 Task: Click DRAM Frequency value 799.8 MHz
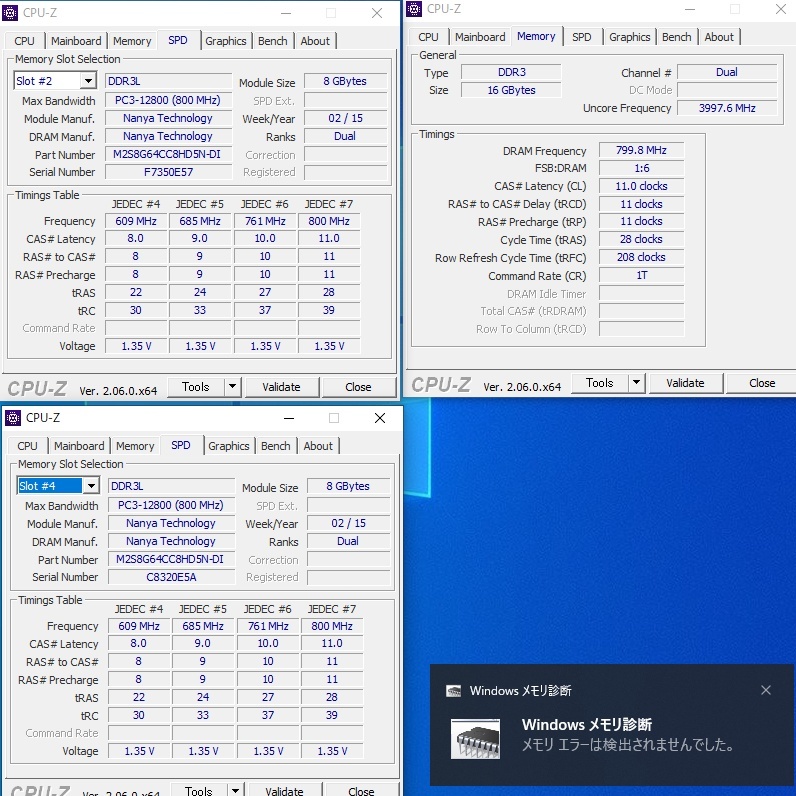(x=642, y=150)
